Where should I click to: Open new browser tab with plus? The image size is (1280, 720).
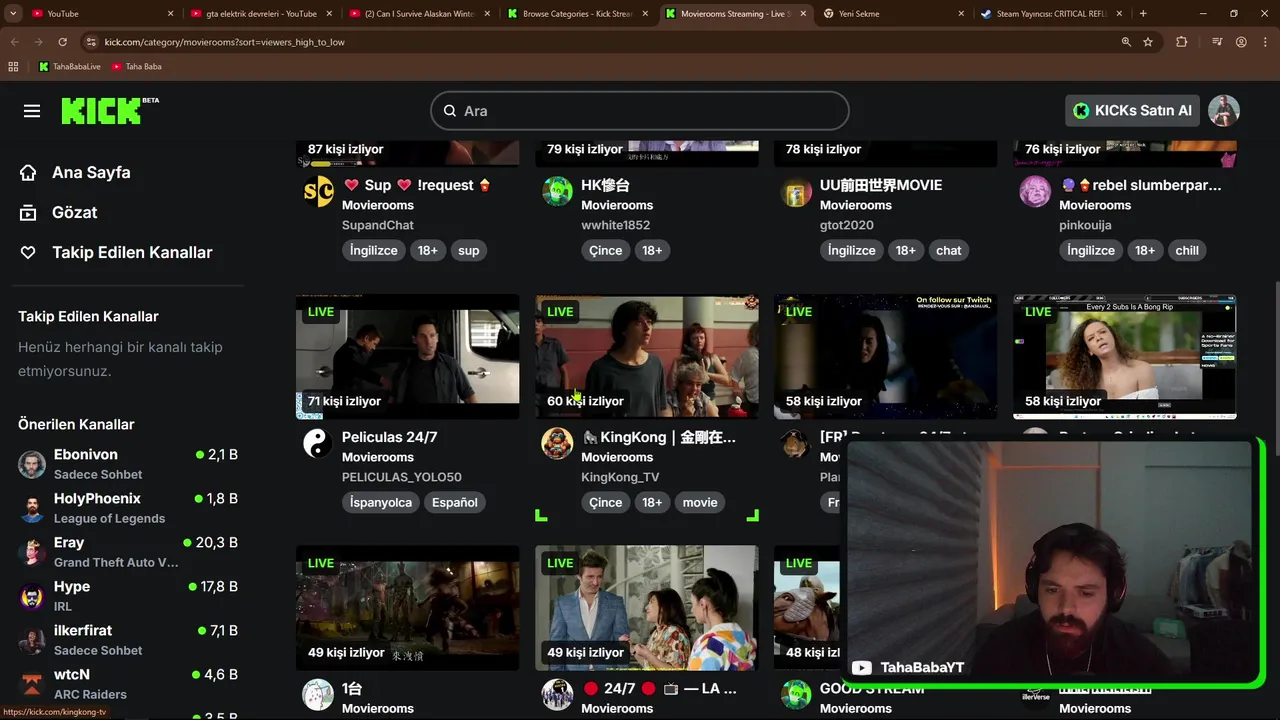[x=1143, y=14]
